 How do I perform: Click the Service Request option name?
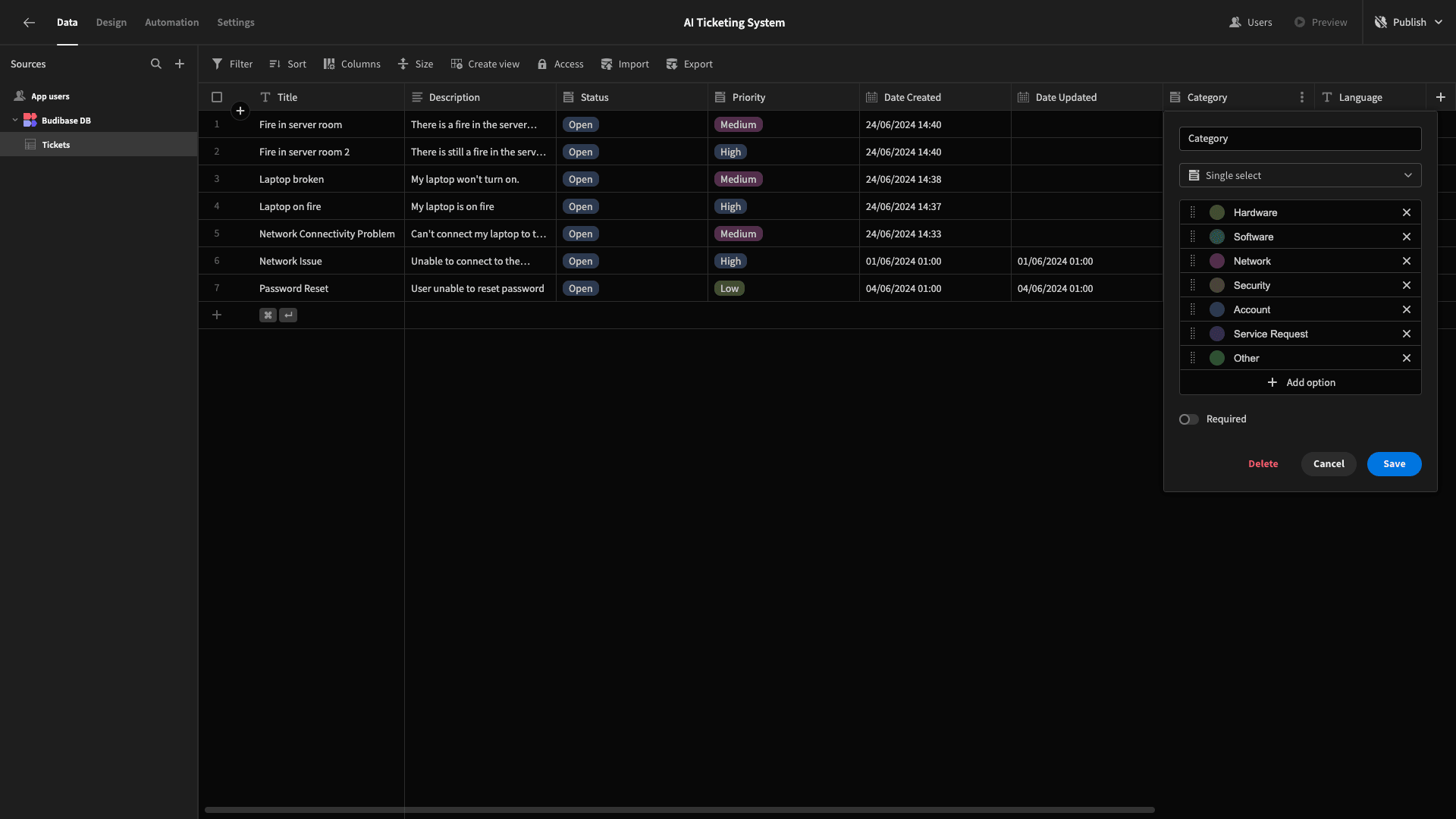point(1270,334)
